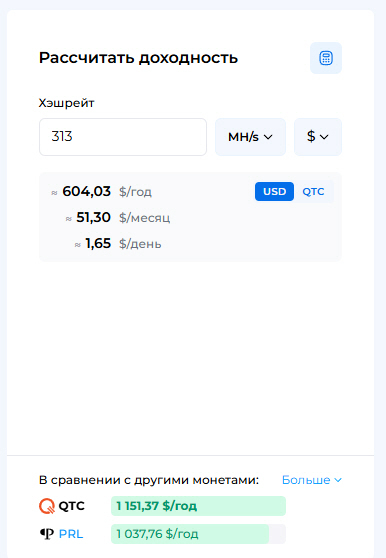Click the QTC coin logo
The height and width of the screenshot is (558, 386).
[47, 506]
